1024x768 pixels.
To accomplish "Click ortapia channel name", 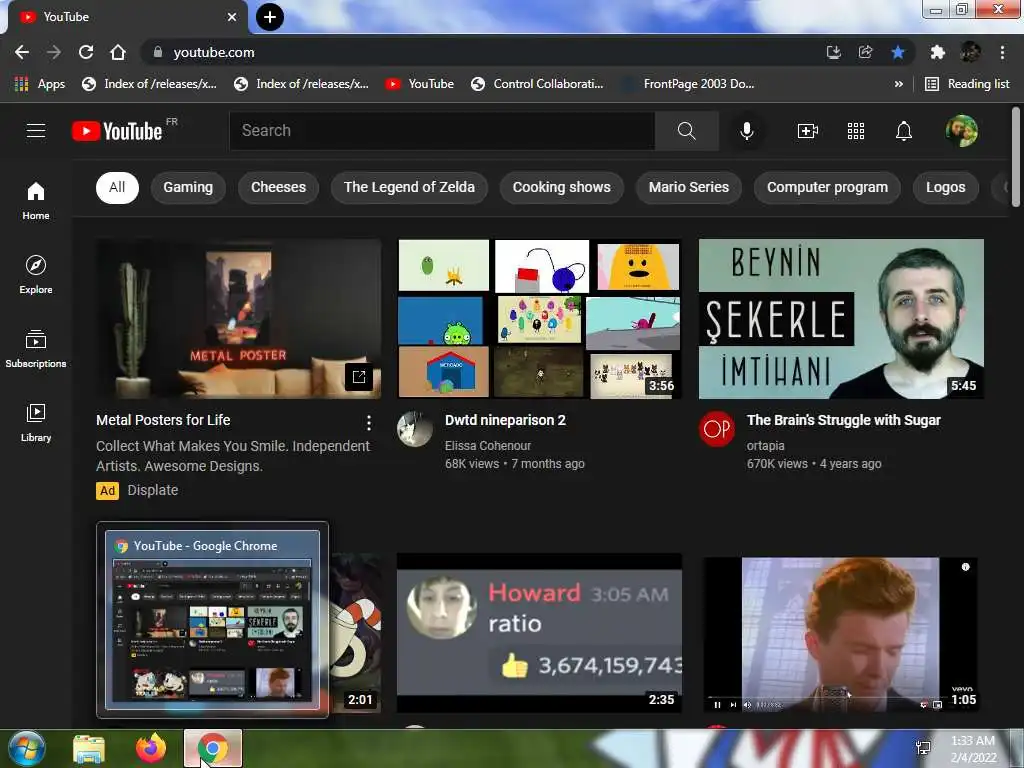I will pyautogui.click(x=765, y=446).
